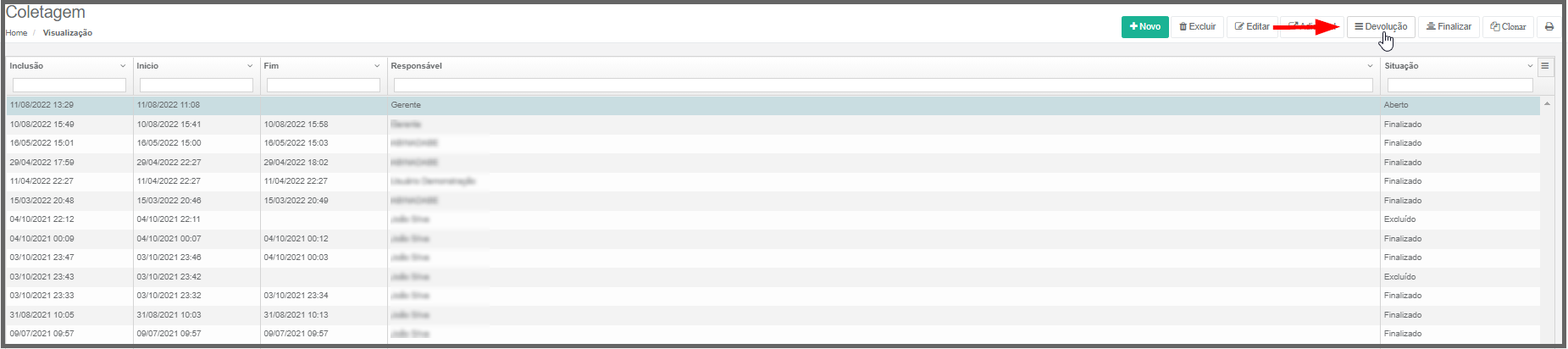Image resolution: width=1568 pixels, height=349 pixels.
Task: Click the Situação filter input field
Action: 1460,86
